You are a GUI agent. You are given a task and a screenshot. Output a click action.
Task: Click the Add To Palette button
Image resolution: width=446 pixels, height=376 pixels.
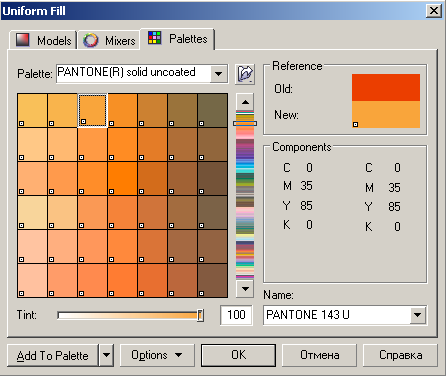53,355
